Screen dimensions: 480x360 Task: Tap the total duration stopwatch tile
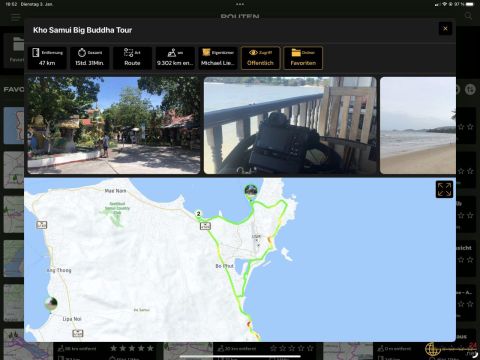pos(89,58)
